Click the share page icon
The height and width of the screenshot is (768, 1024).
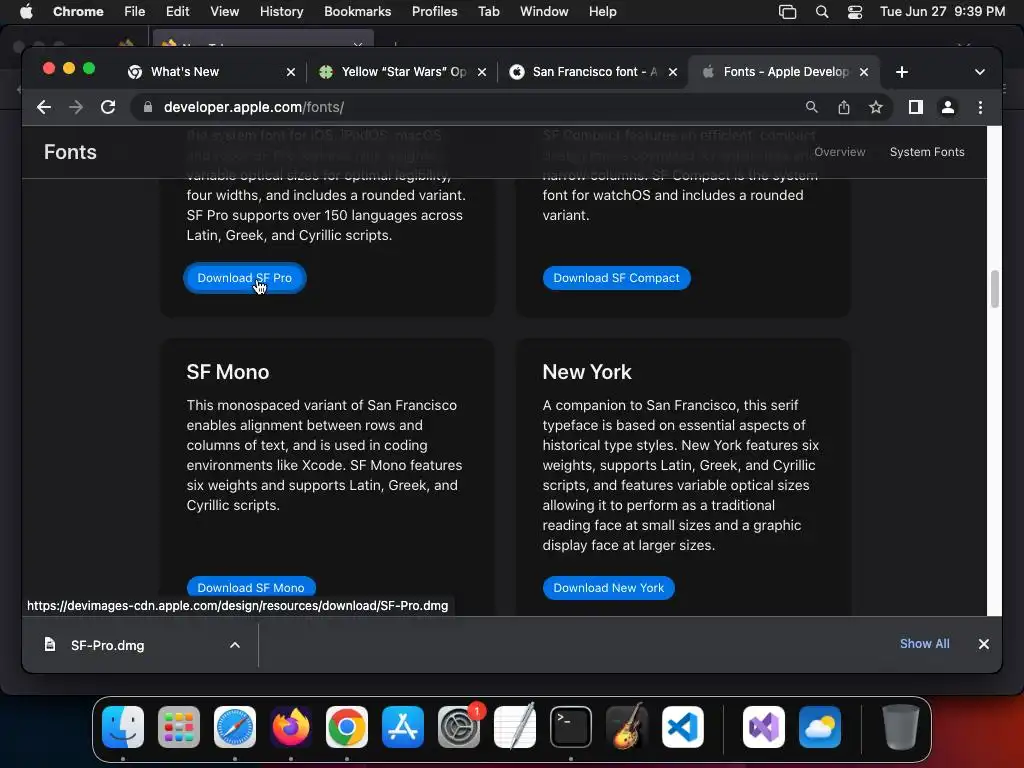pyautogui.click(x=844, y=107)
